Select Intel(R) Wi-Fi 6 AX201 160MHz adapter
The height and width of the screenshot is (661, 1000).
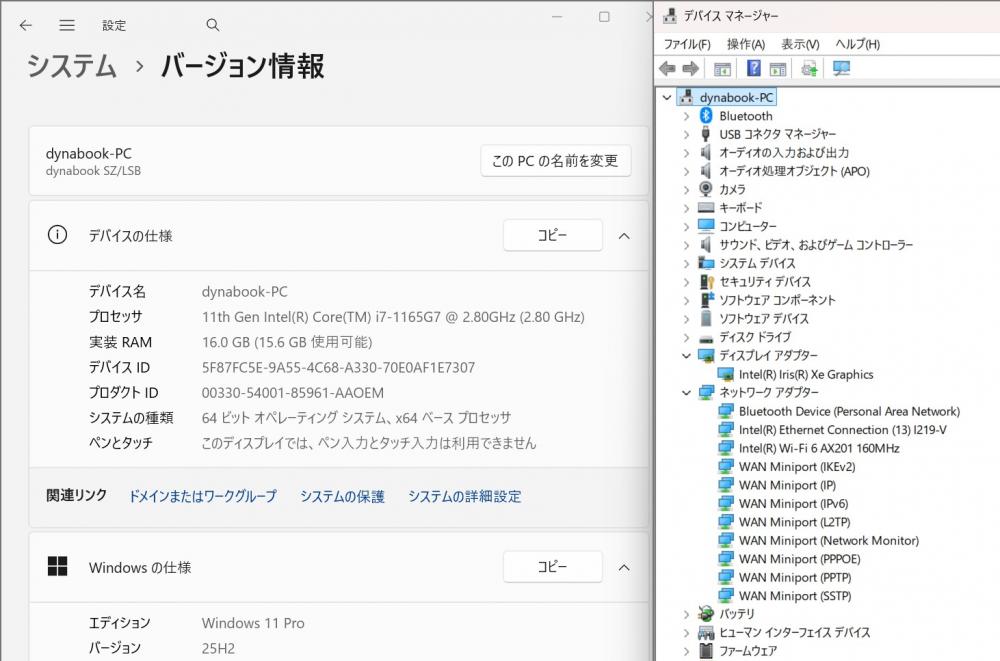coord(818,448)
